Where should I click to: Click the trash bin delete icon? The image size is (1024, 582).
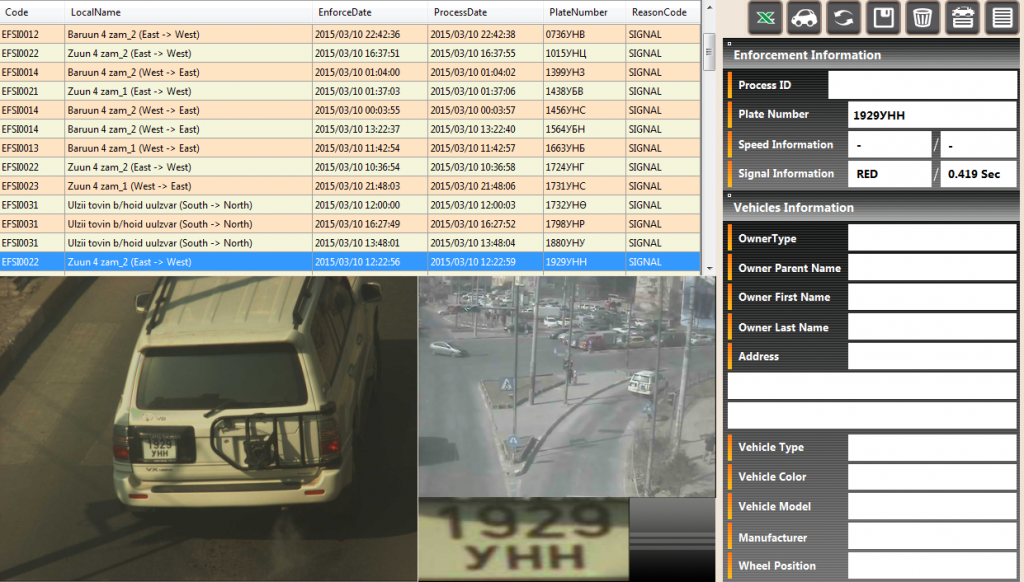point(923,18)
